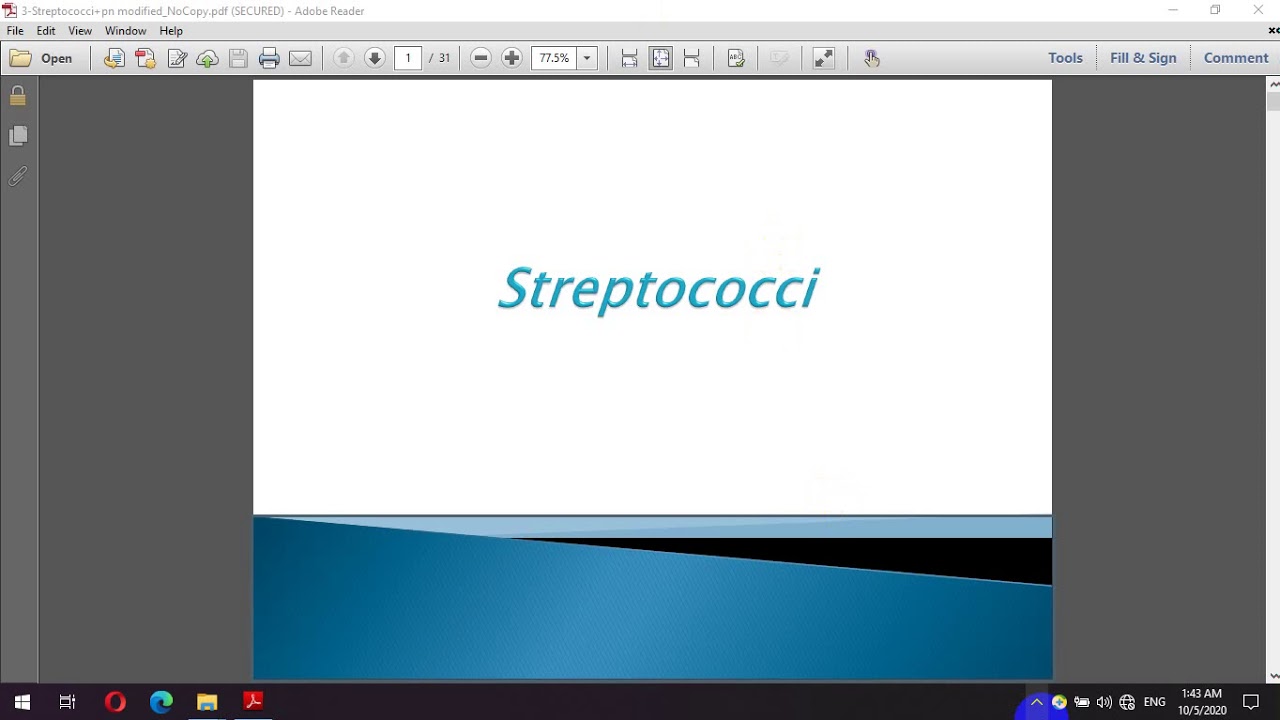Click the save floppy disk icon
This screenshot has height=720, width=1280.
click(x=238, y=58)
